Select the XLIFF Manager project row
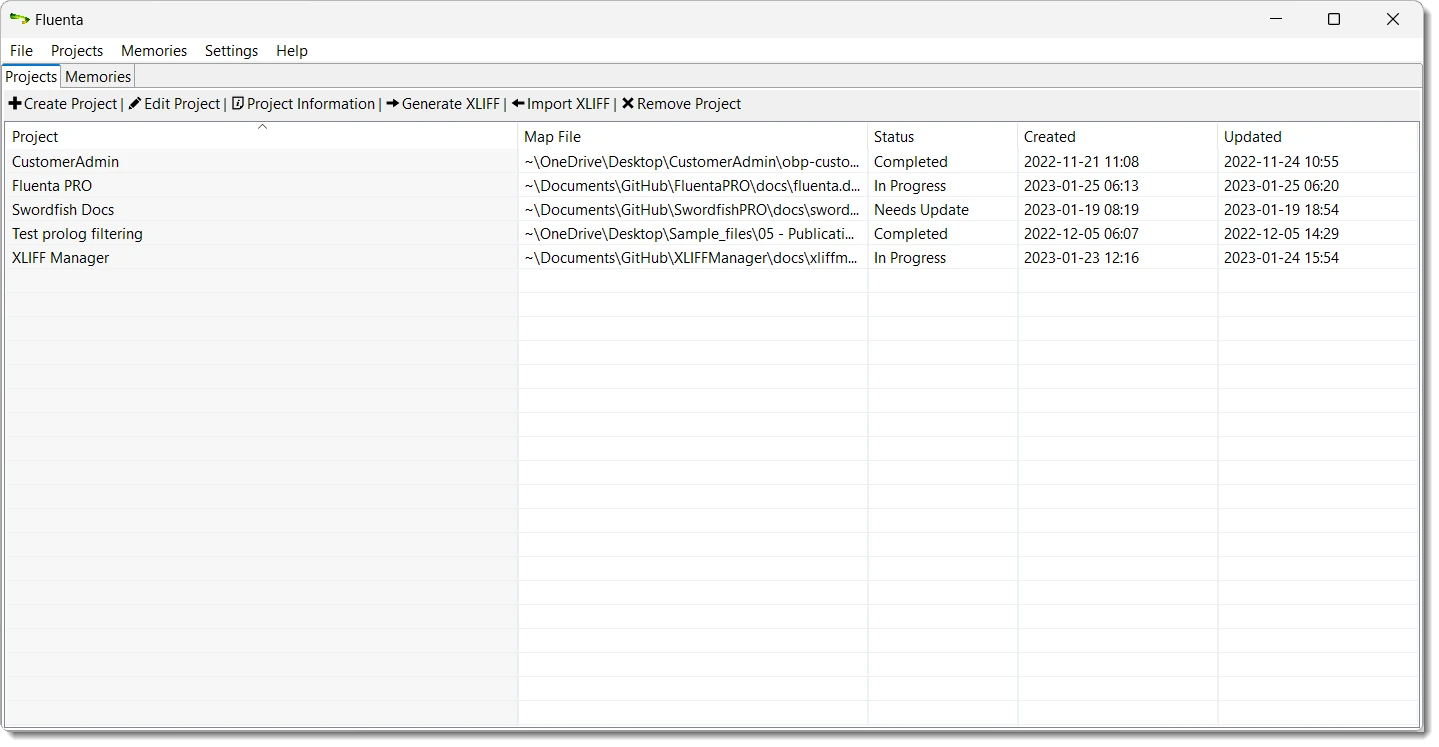The width and height of the screenshot is (1439, 747). [712, 258]
